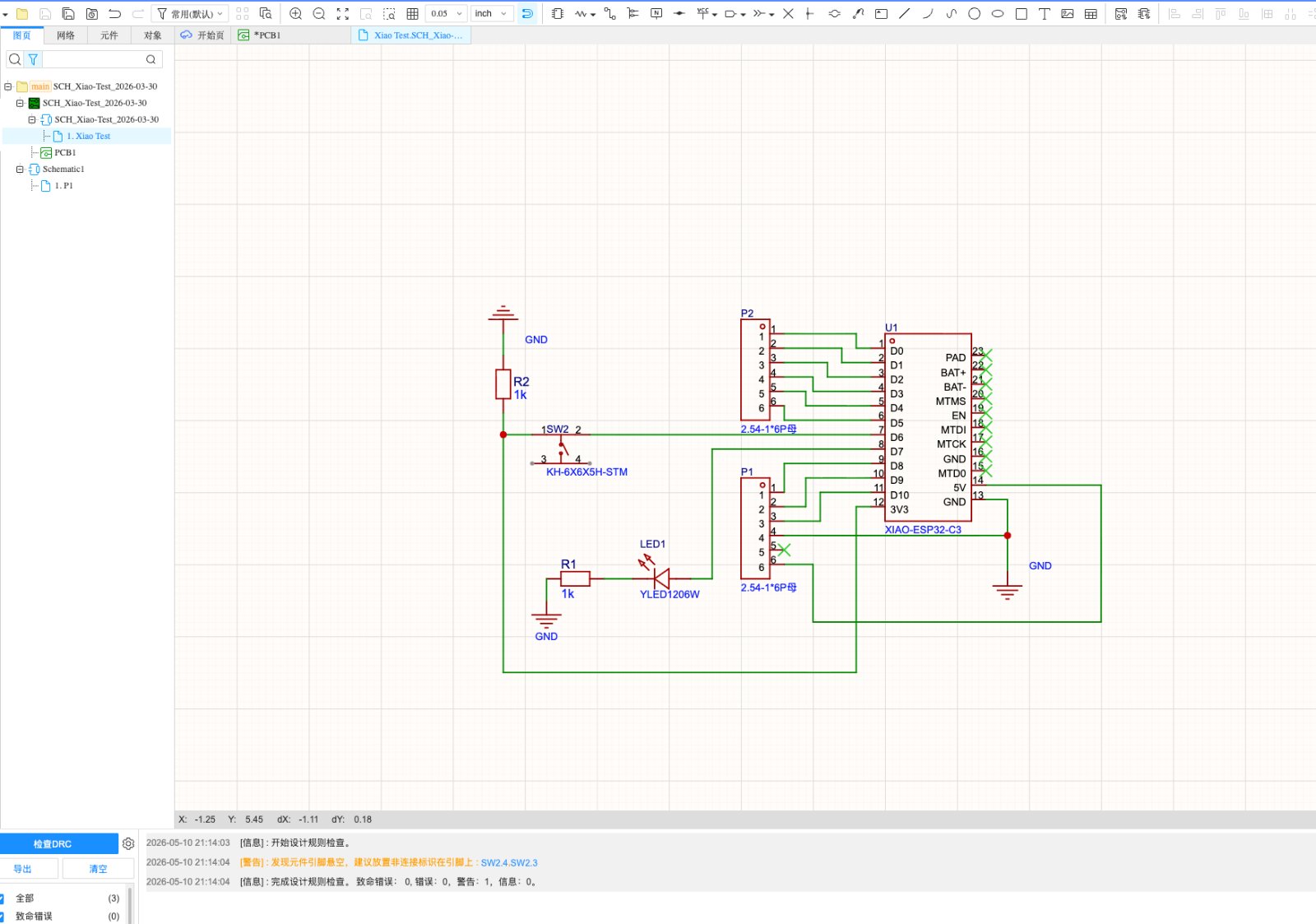Select the text T tool

[x=1045, y=14]
